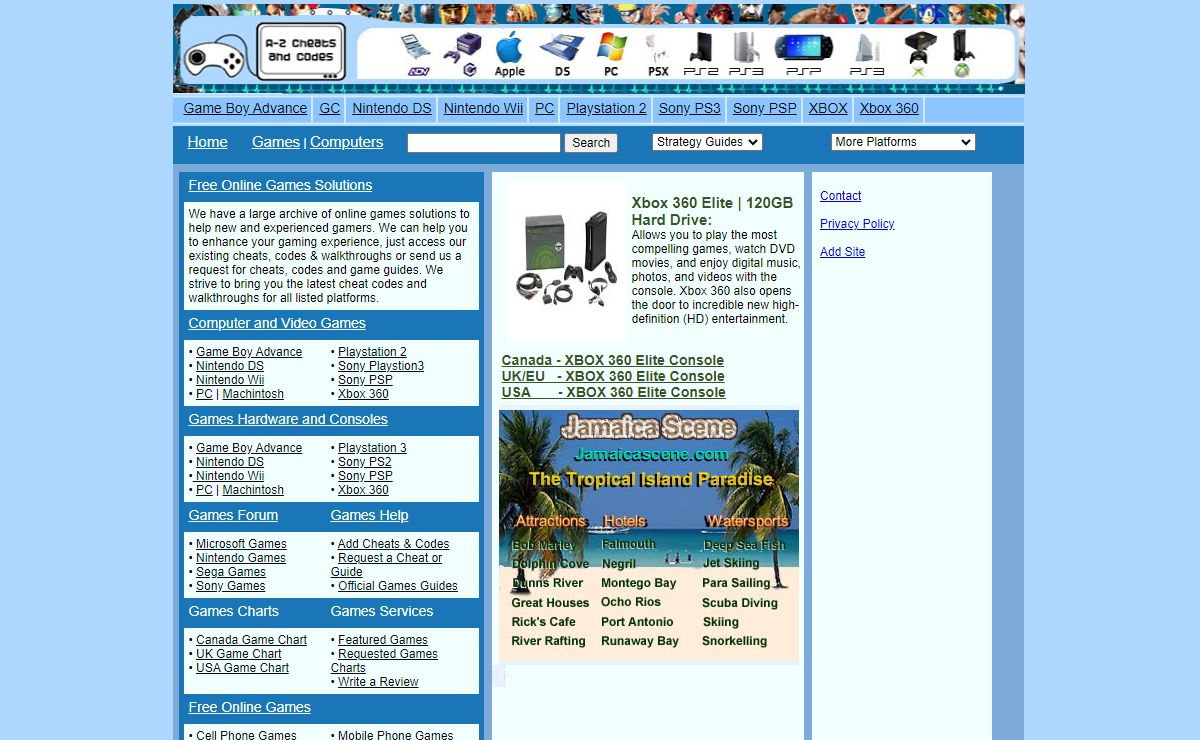Viewport: 1200px width, 740px height.
Task: Open the Games link beside Computers
Action: click(x=276, y=142)
